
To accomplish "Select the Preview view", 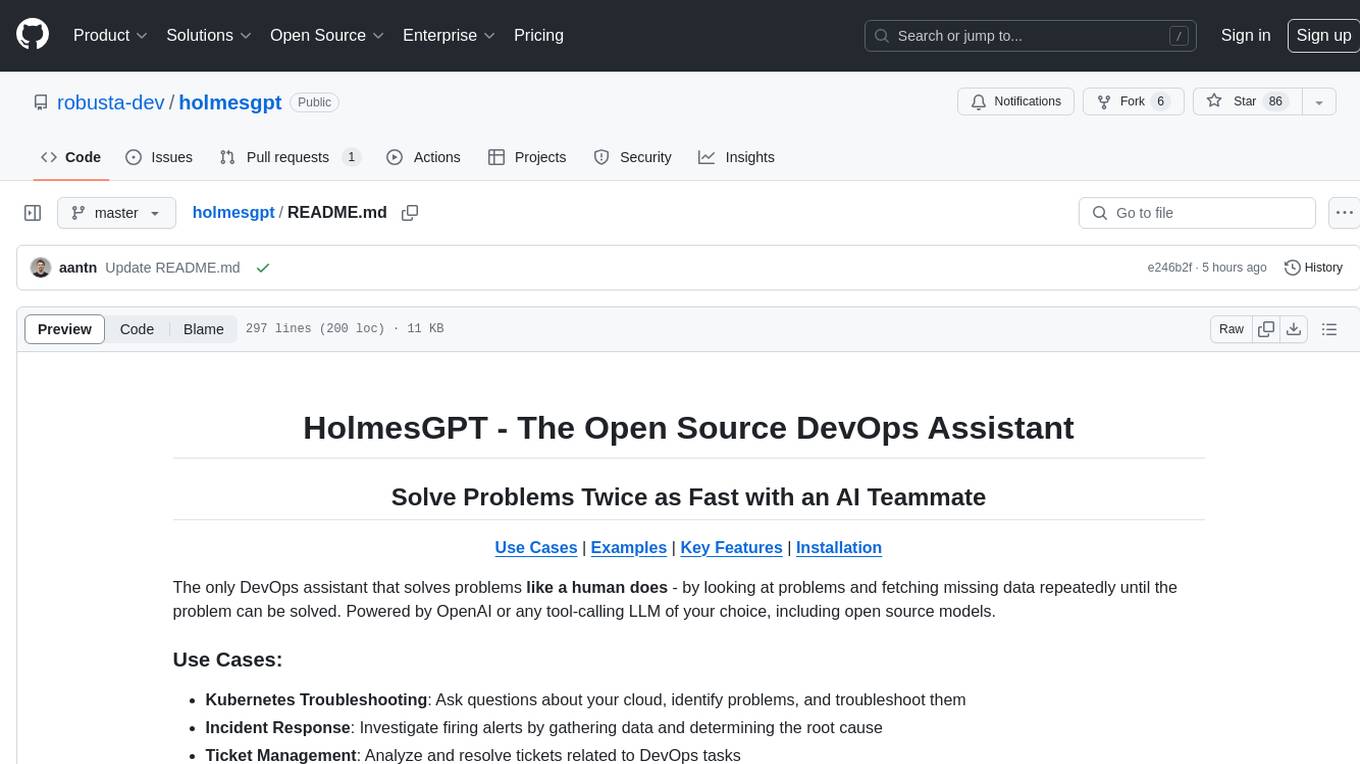I will 65,329.
